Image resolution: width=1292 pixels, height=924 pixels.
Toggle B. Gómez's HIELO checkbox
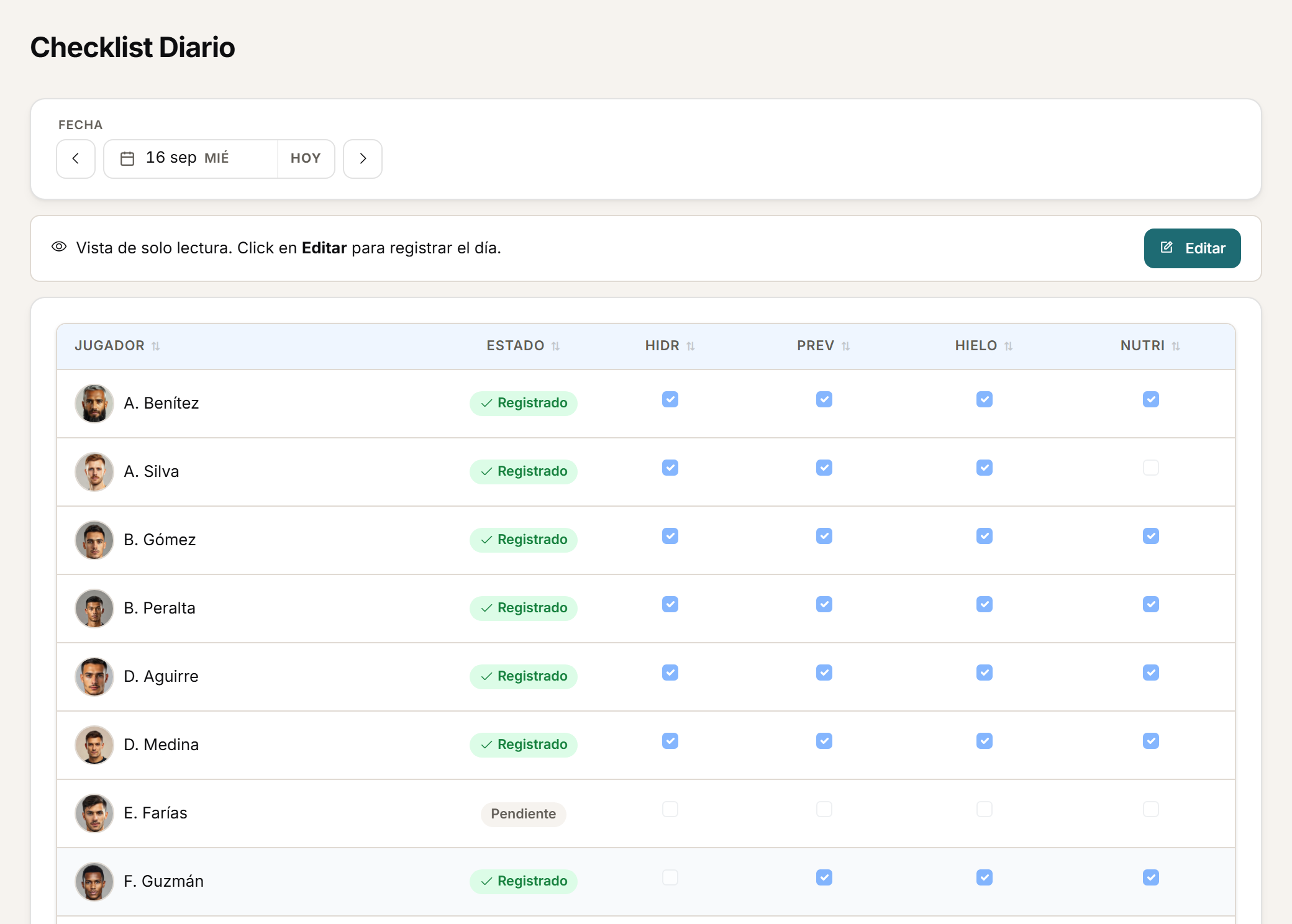[x=985, y=536]
